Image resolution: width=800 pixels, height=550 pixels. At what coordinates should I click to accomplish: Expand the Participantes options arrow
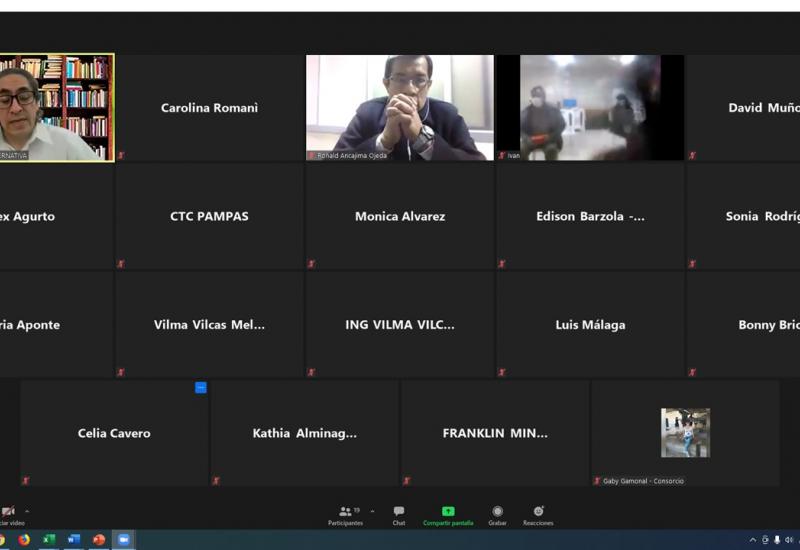[x=372, y=511]
